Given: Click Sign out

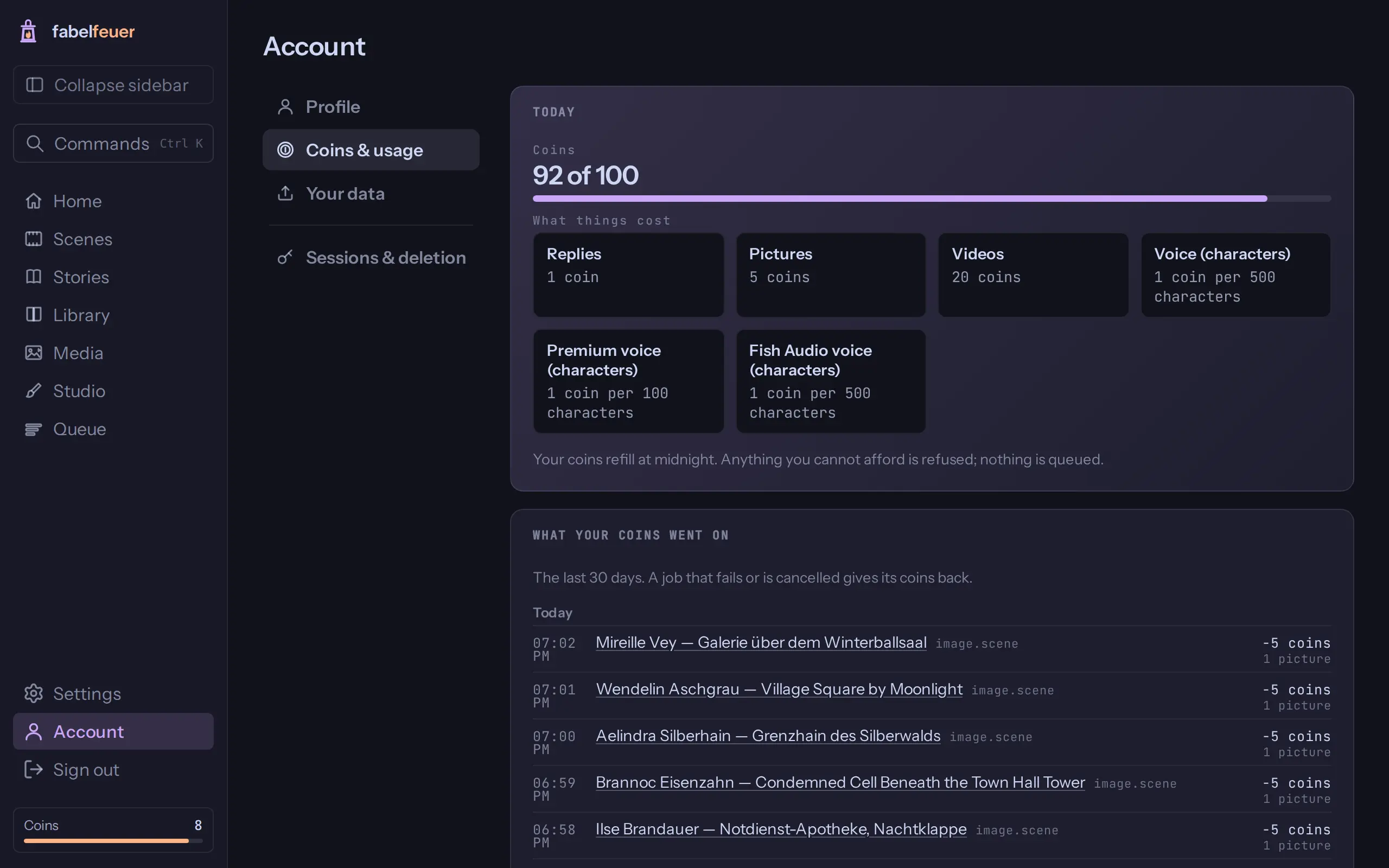Looking at the screenshot, I should (113, 769).
